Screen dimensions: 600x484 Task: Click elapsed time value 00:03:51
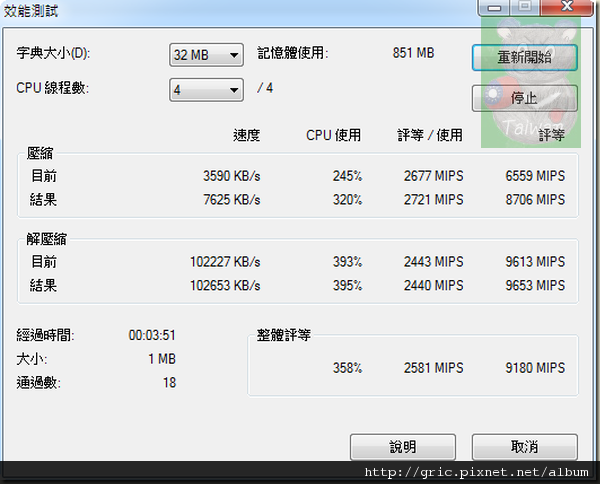click(x=152, y=336)
